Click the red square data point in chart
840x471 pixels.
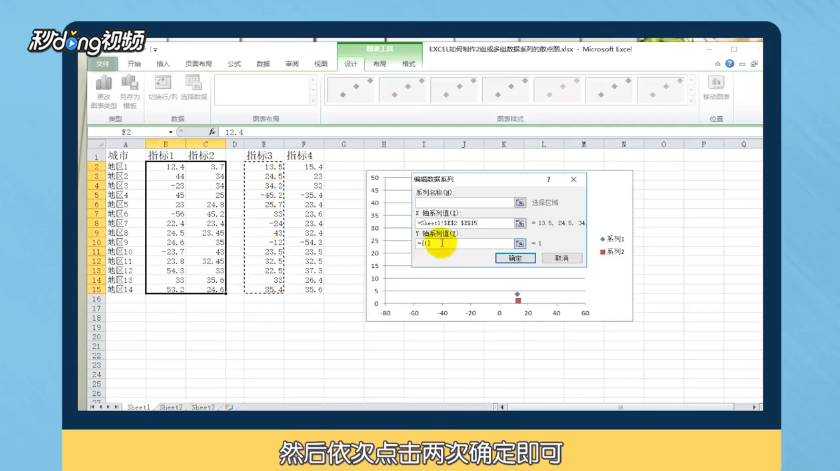pos(518,301)
